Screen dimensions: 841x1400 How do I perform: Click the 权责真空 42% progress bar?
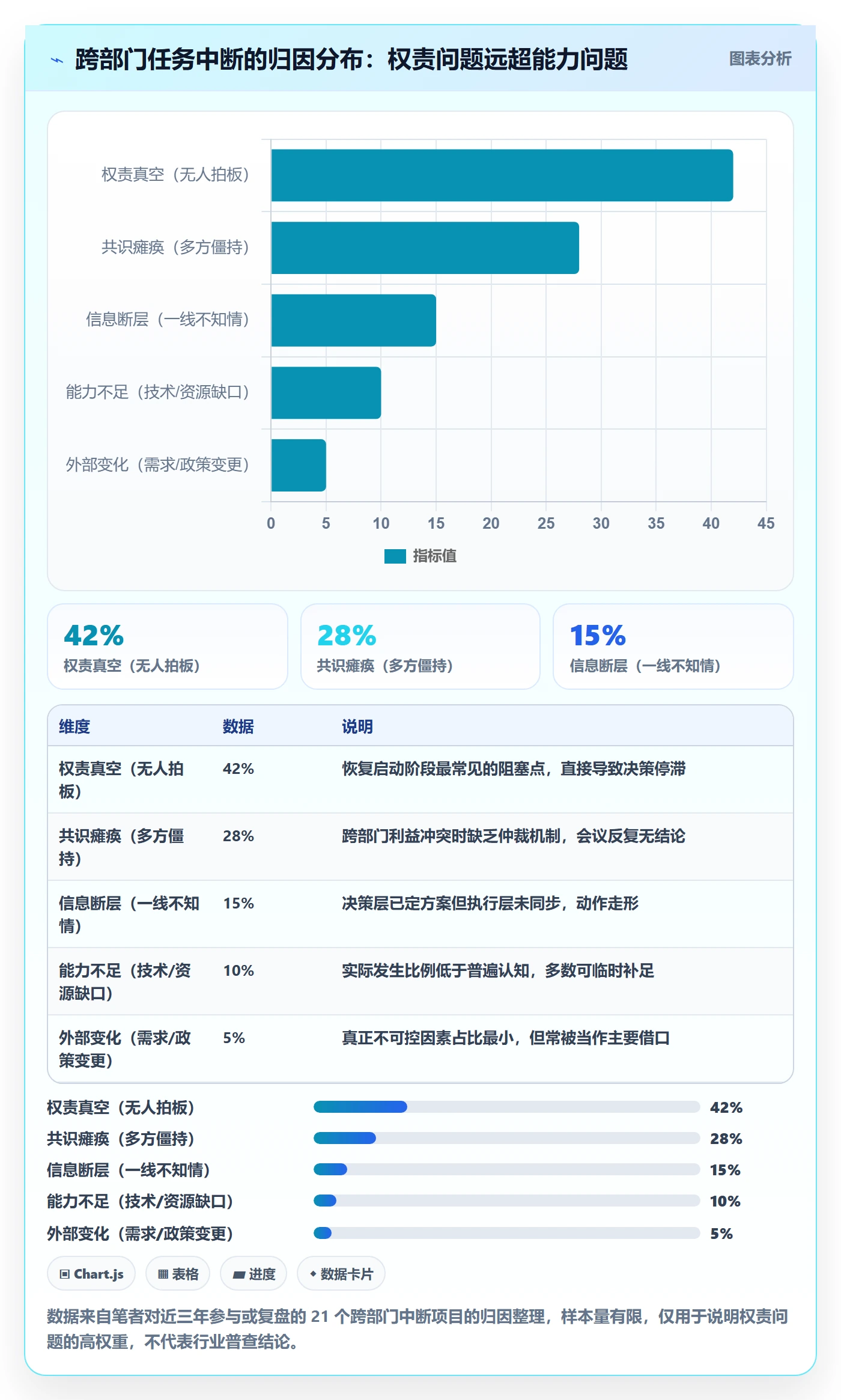[507, 1107]
